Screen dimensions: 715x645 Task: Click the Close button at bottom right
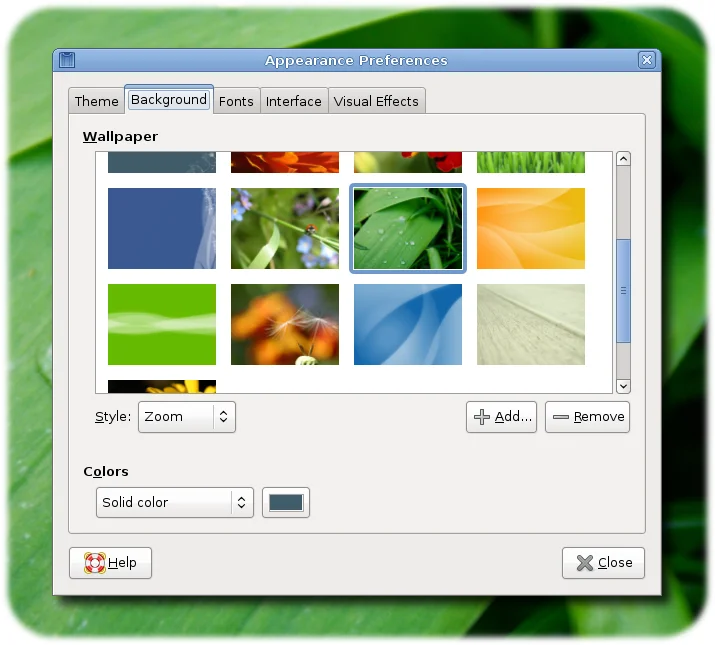[x=603, y=563]
